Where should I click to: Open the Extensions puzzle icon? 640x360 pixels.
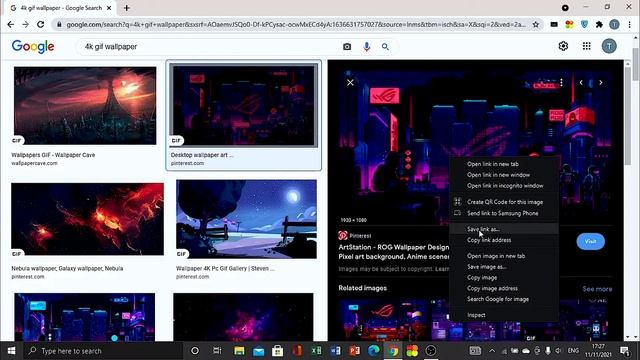pyautogui.click(x=599, y=24)
